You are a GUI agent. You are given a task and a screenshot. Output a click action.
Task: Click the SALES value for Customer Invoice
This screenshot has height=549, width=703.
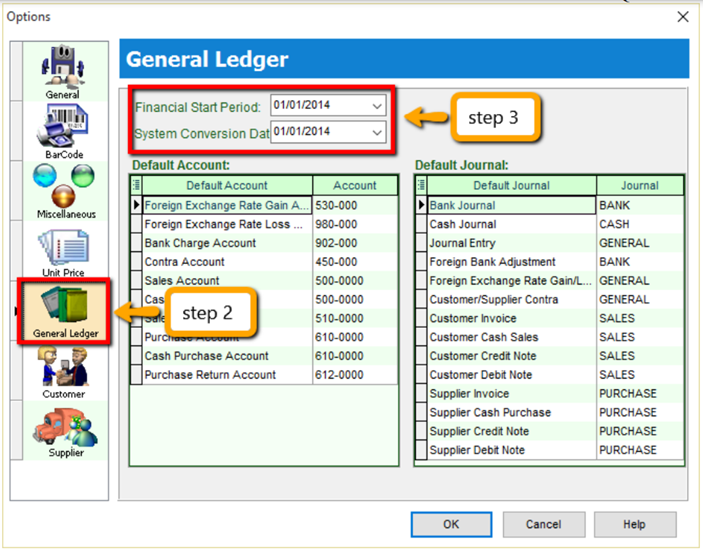(617, 318)
